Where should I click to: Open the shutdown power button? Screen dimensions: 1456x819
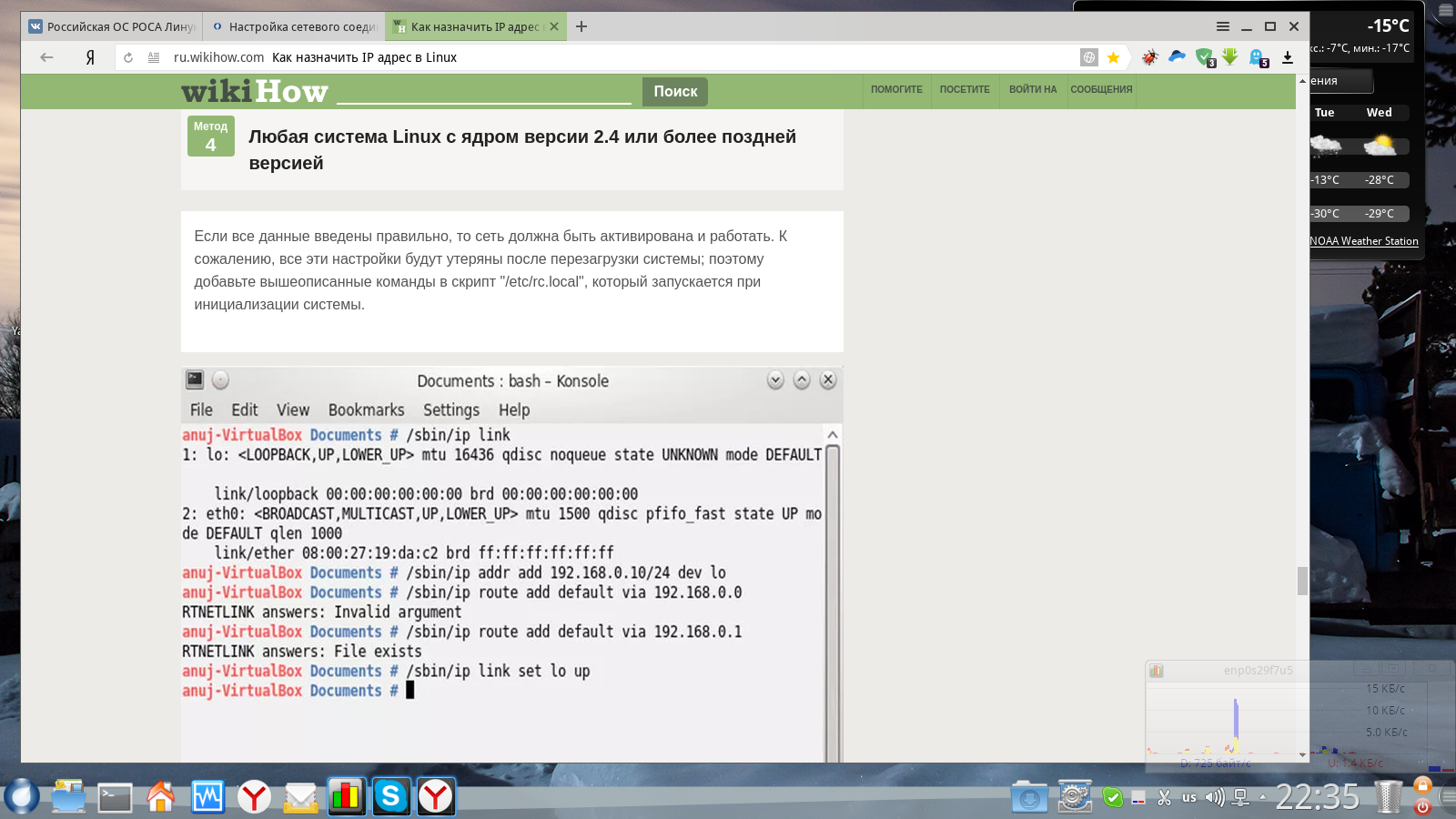1423,806
